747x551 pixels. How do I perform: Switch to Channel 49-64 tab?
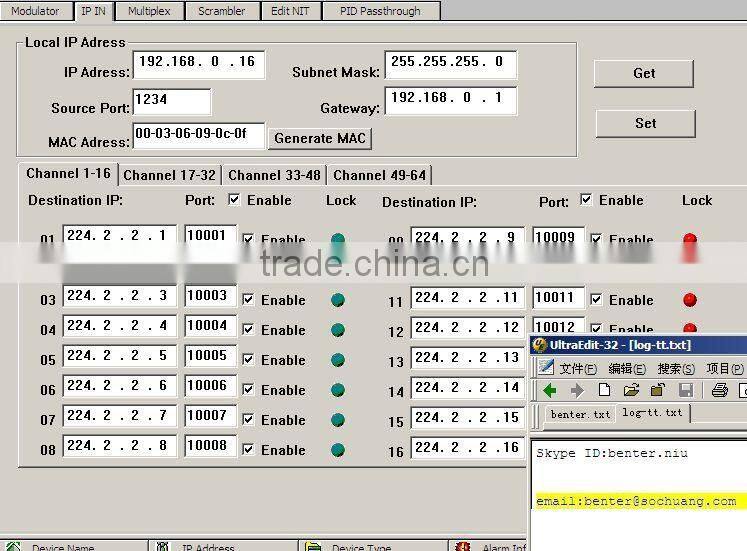pos(379,175)
